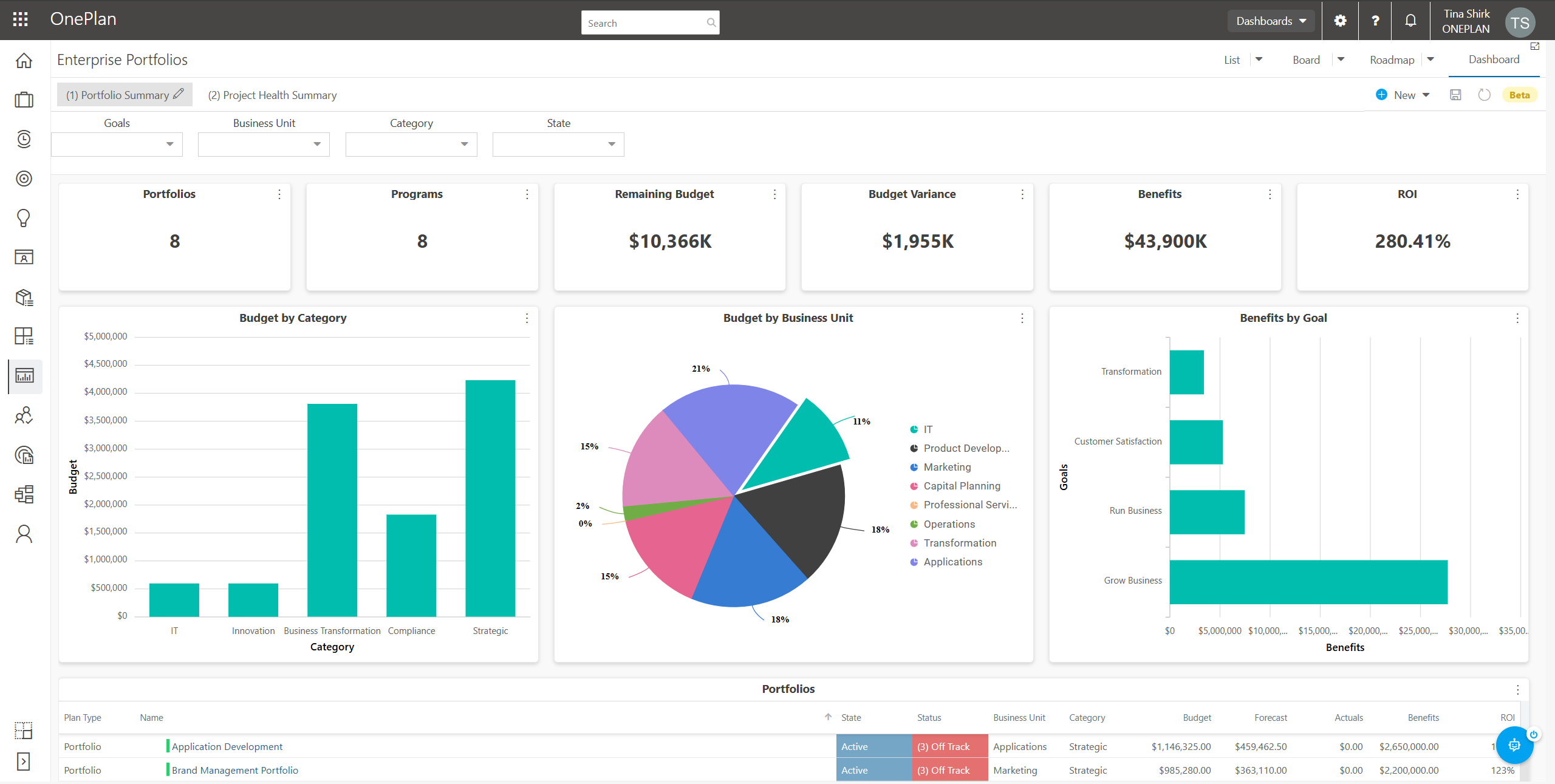
Task: Open the lightbulb ideas icon in the sidebar
Action: pyautogui.click(x=24, y=218)
